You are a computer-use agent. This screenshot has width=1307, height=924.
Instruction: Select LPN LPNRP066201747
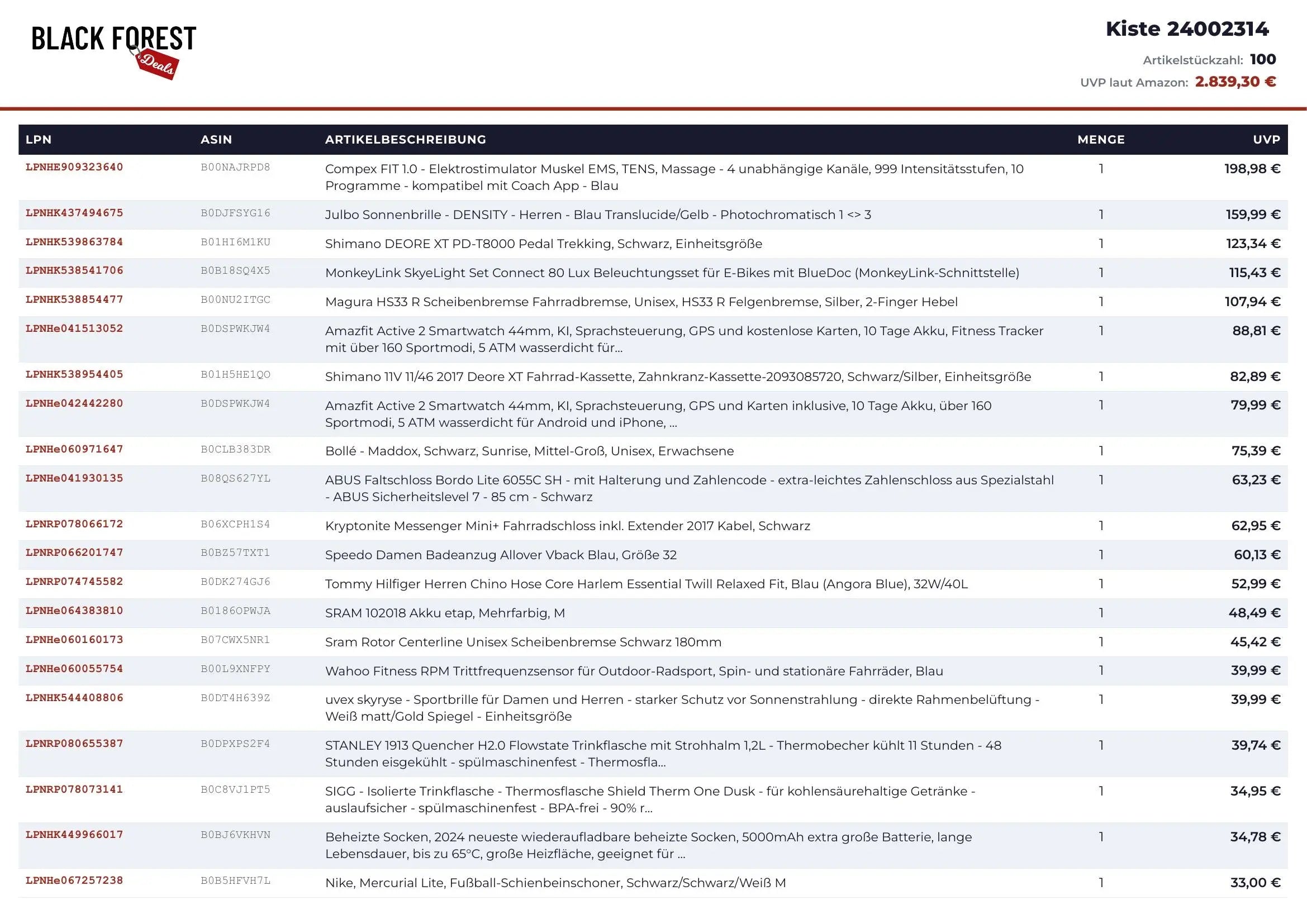[x=74, y=553]
